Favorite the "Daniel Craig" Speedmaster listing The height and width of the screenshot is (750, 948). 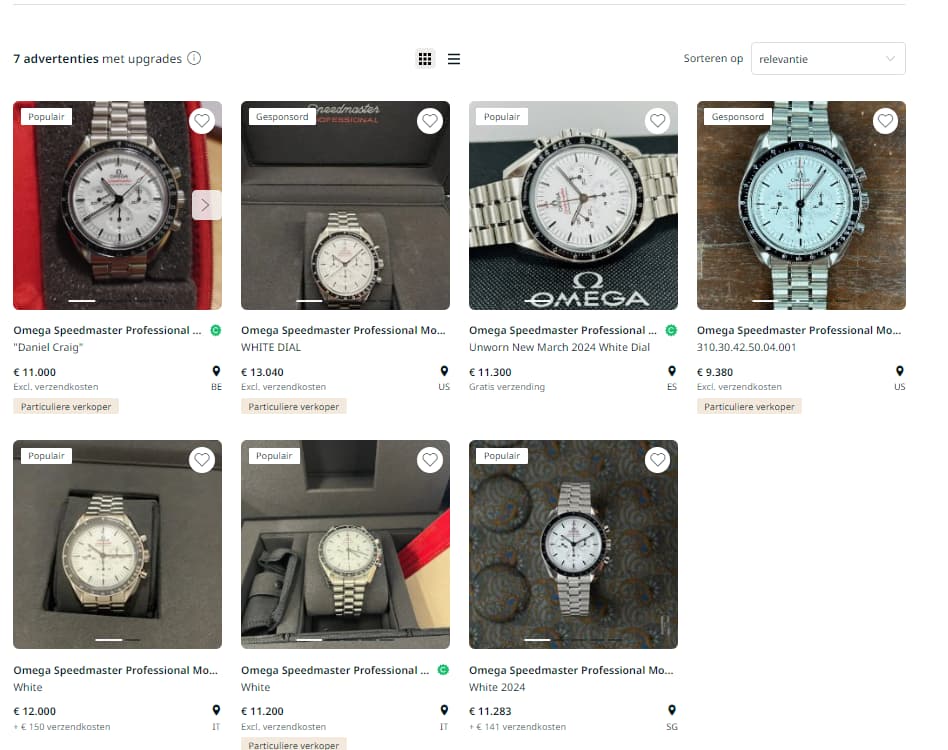coord(202,121)
